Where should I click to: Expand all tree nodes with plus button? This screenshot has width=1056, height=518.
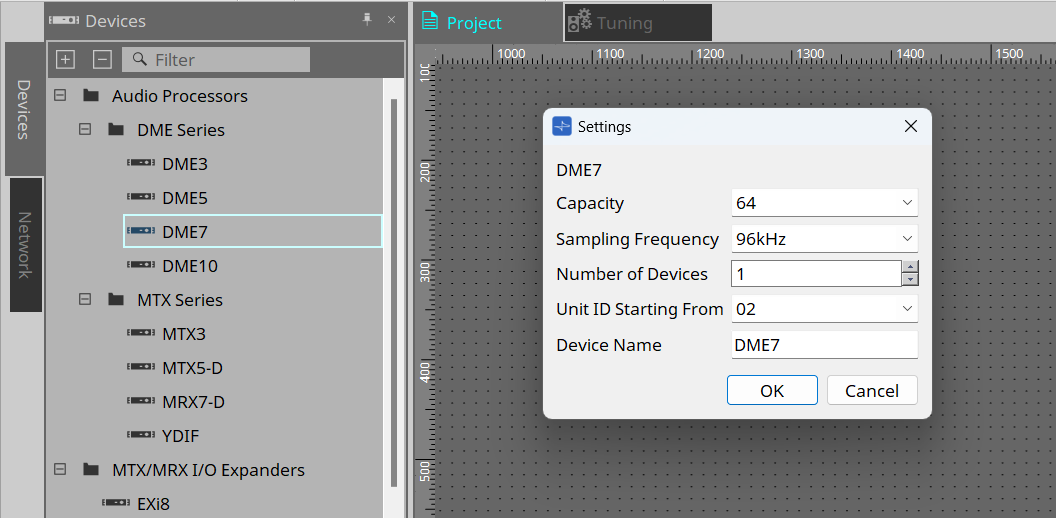(x=65, y=59)
